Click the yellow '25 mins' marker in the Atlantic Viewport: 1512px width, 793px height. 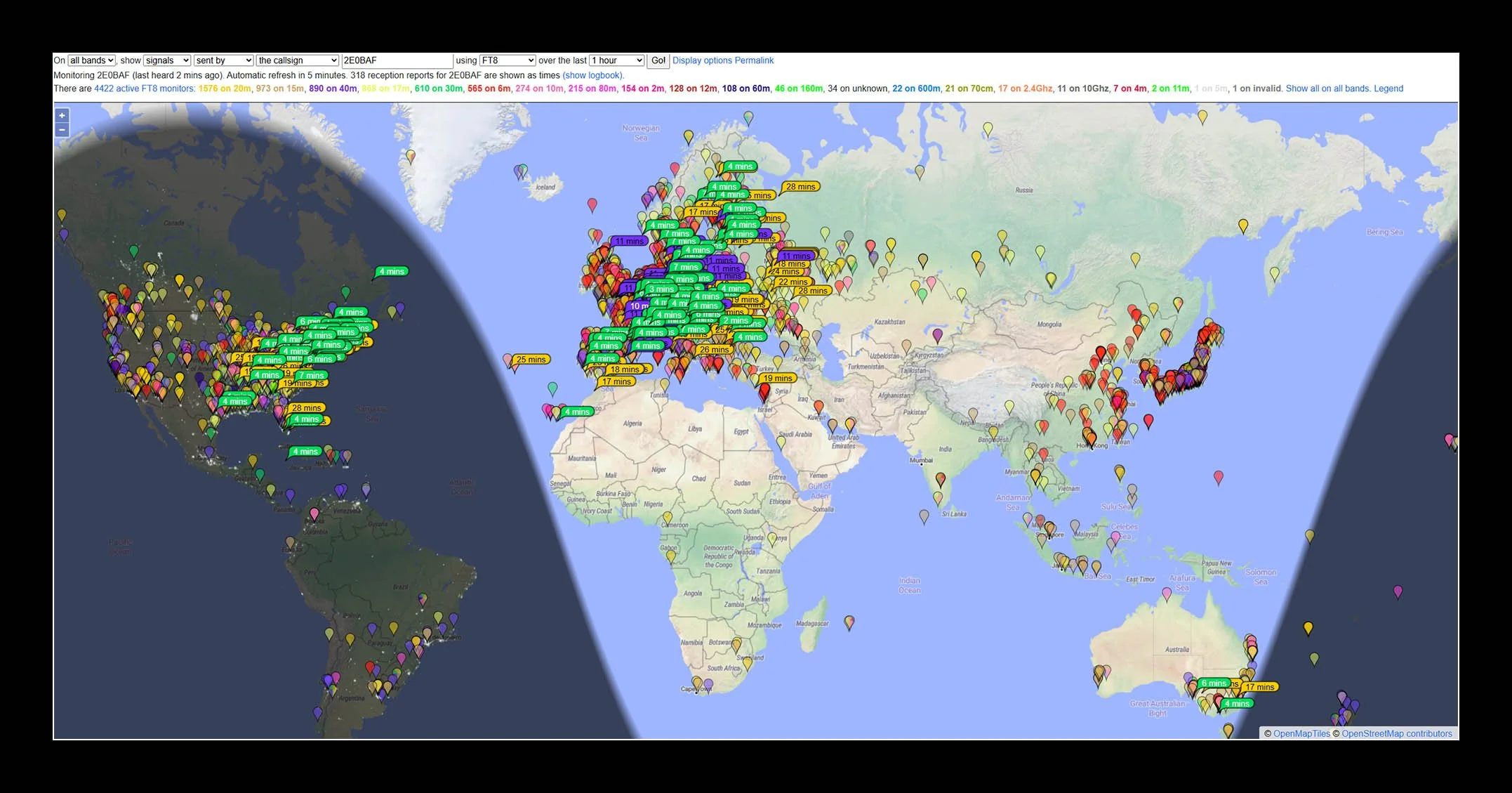(531, 360)
